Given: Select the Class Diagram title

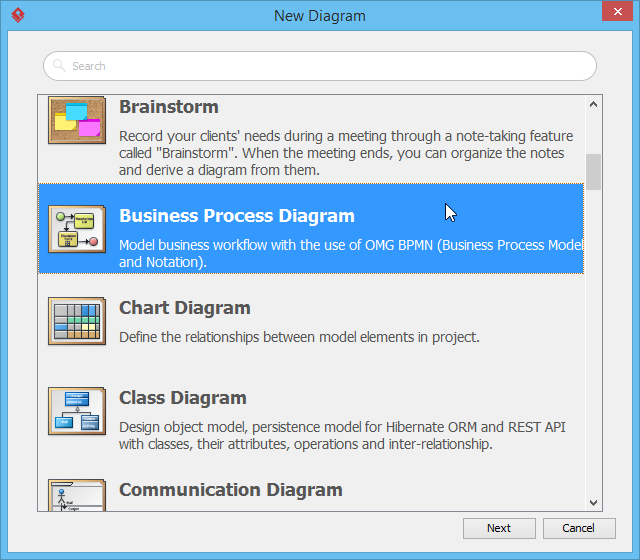Looking at the screenshot, I should [x=182, y=398].
